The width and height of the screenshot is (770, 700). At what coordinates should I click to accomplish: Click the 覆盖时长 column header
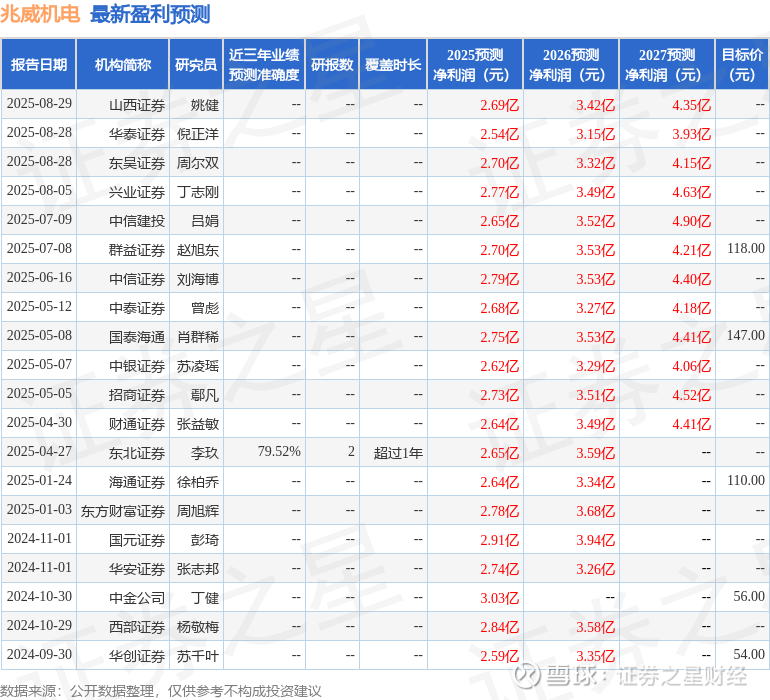click(393, 64)
